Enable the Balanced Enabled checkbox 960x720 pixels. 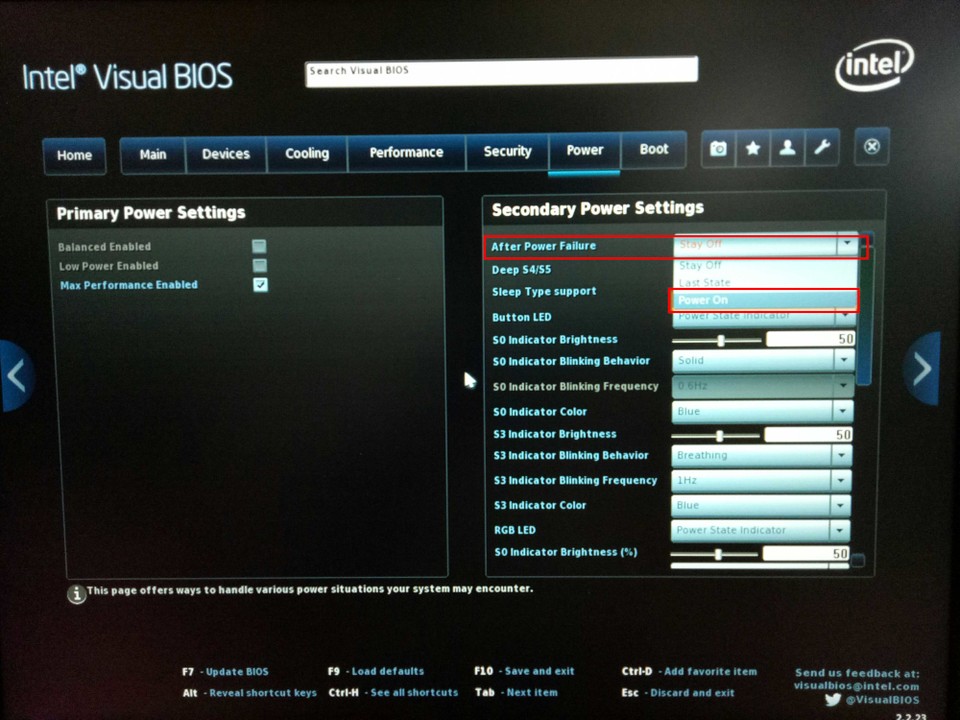[259, 245]
